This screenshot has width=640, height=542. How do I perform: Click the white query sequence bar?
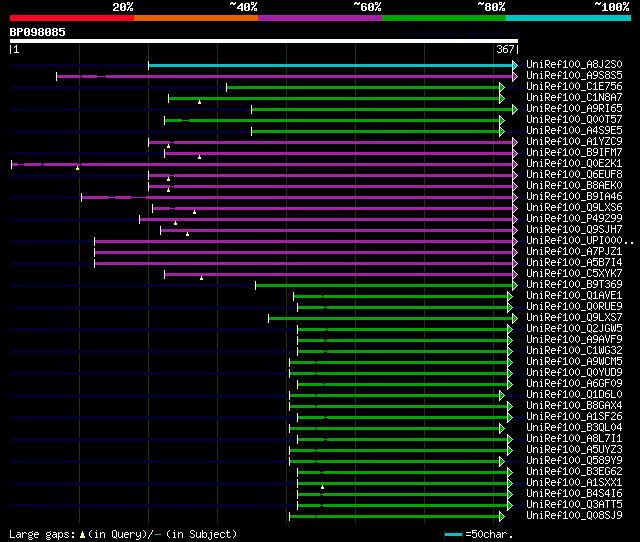click(264, 41)
